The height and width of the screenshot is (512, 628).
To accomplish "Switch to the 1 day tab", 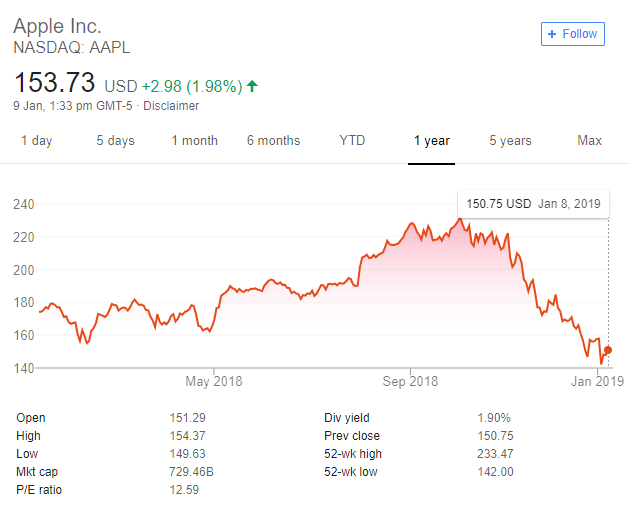I will point(36,141).
